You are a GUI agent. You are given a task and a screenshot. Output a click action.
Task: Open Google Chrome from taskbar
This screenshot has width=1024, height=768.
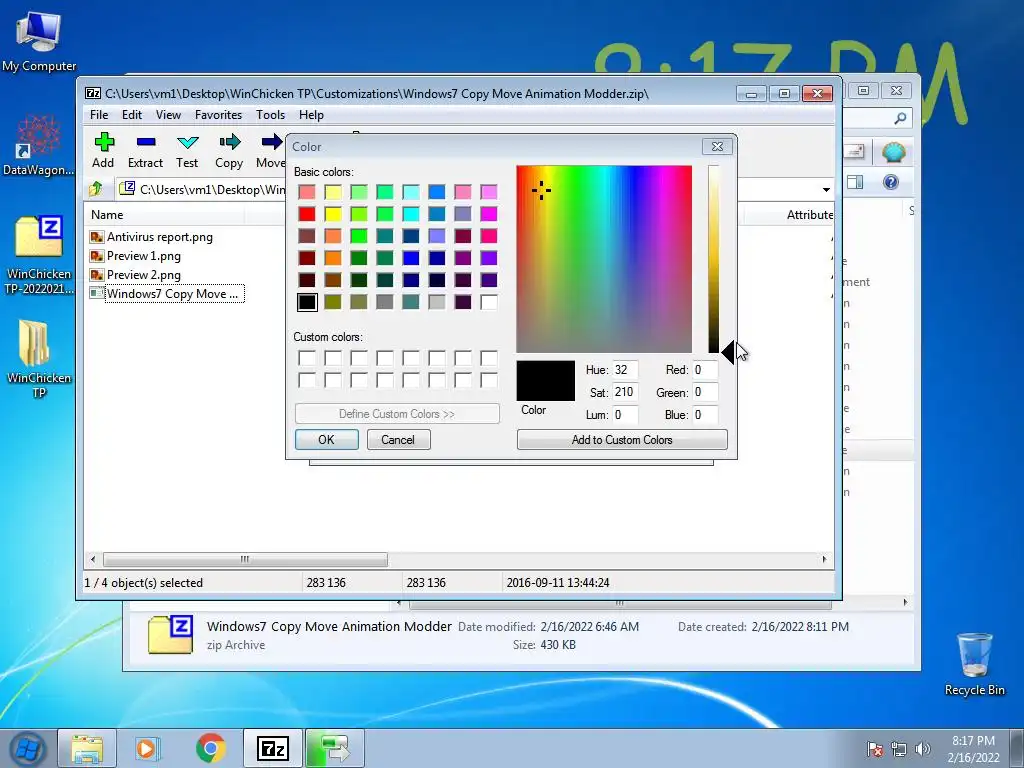coord(210,748)
